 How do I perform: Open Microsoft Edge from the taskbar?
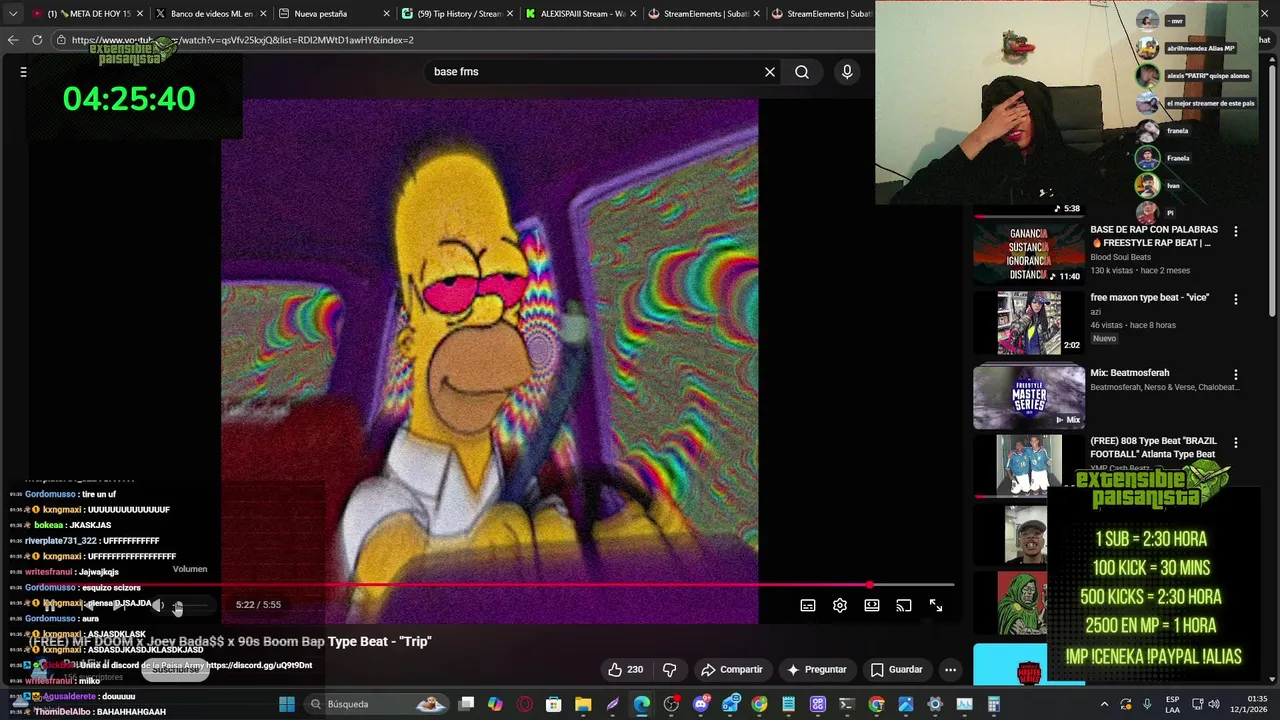pos(642,704)
